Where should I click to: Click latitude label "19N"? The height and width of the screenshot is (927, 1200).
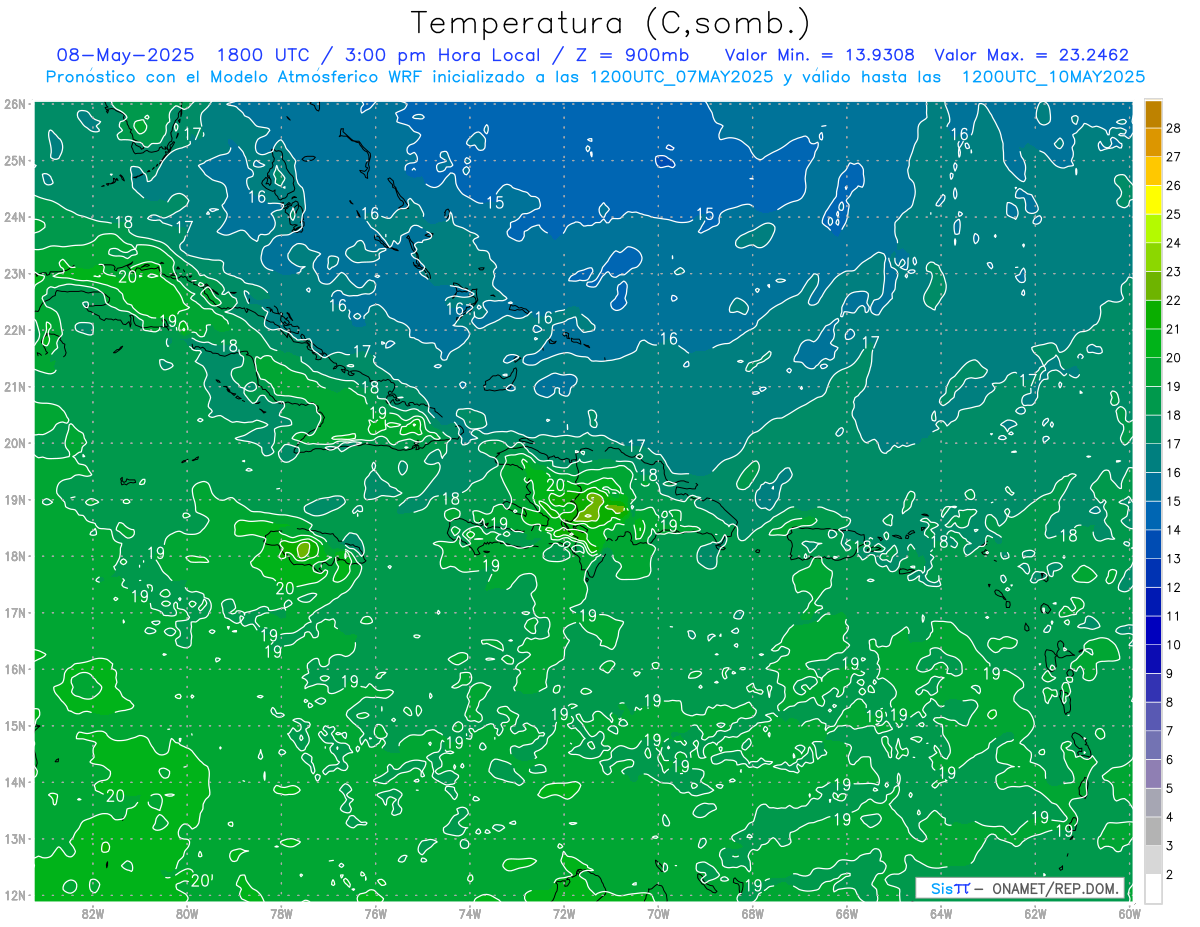(x=15, y=499)
